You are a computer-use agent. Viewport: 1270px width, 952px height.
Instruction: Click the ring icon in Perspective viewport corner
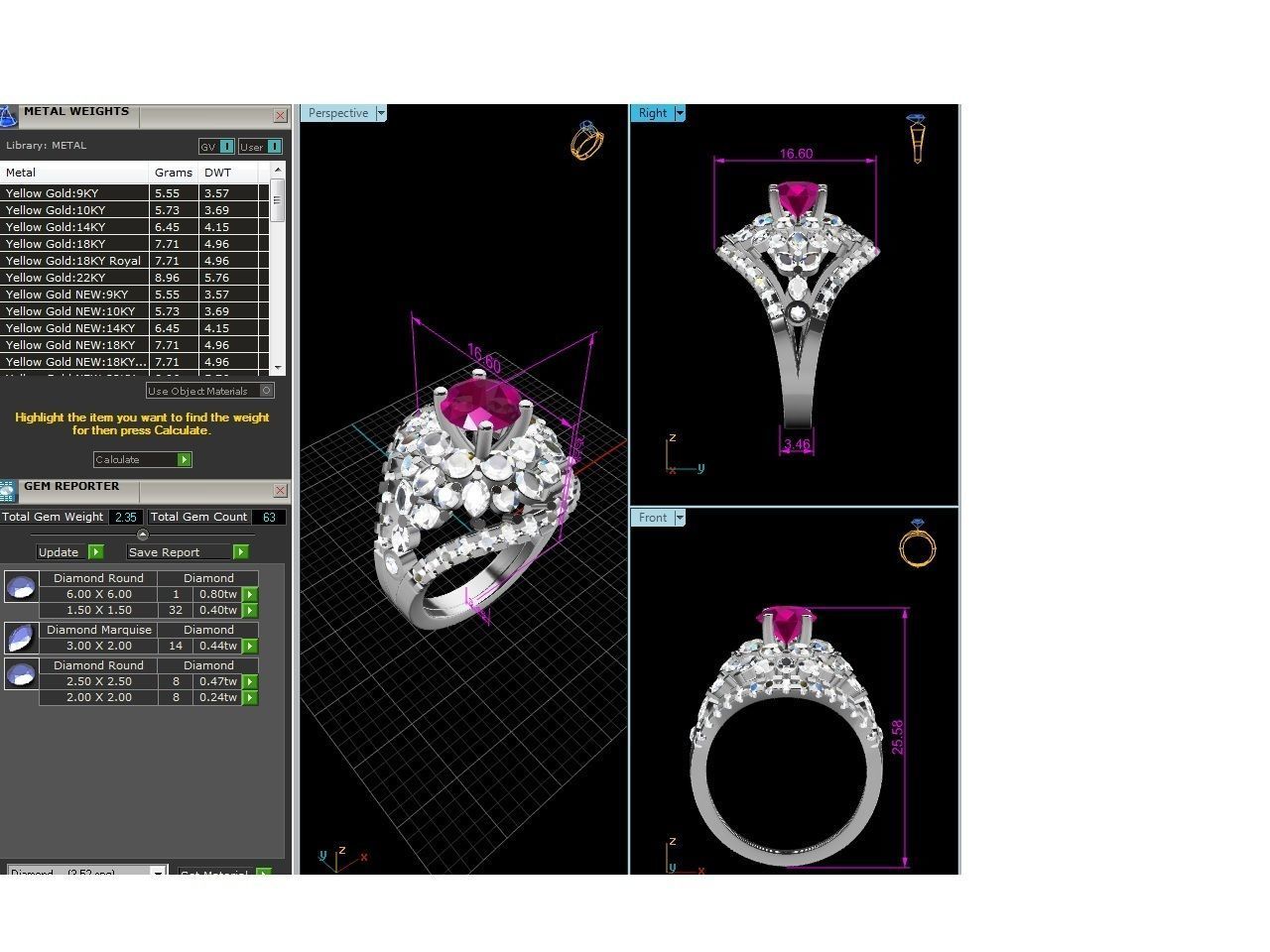coord(586,140)
